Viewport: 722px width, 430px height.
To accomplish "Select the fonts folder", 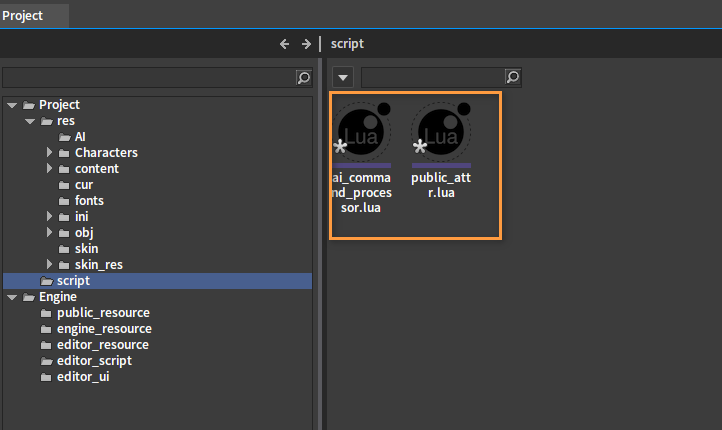I will pos(89,201).
